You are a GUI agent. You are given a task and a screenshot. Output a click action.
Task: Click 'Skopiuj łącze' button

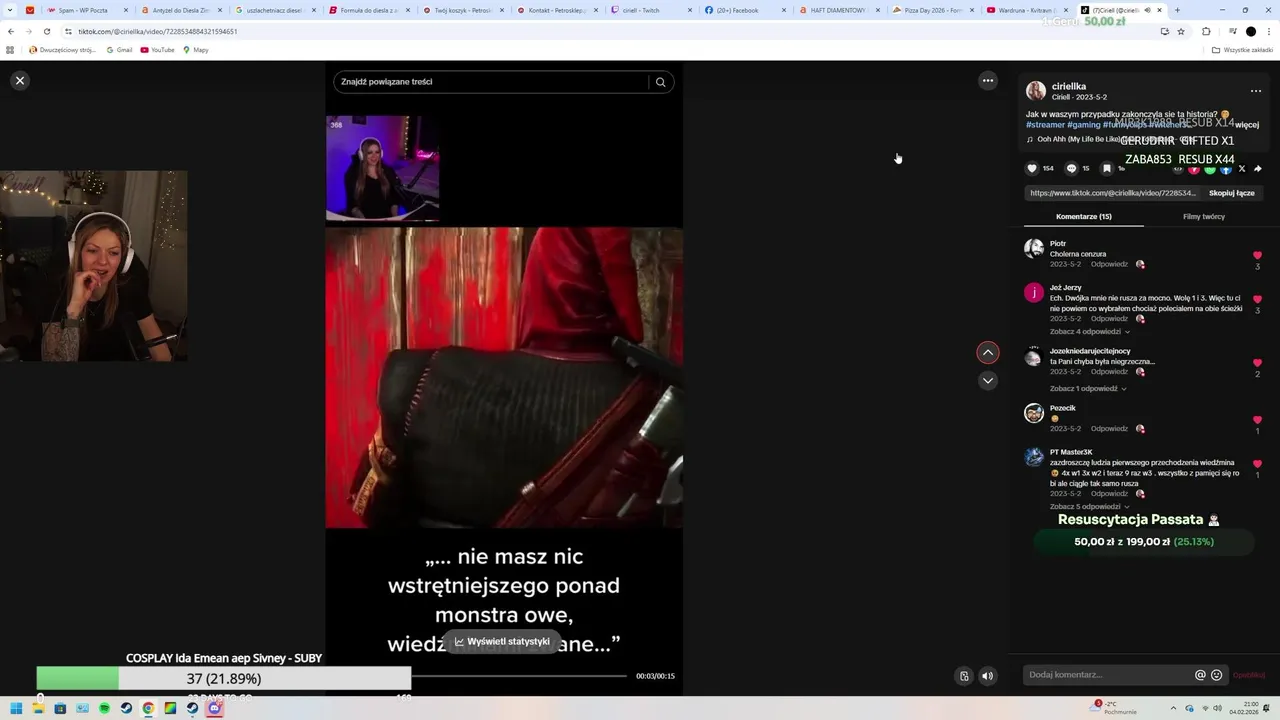(x=1231, y=193)
